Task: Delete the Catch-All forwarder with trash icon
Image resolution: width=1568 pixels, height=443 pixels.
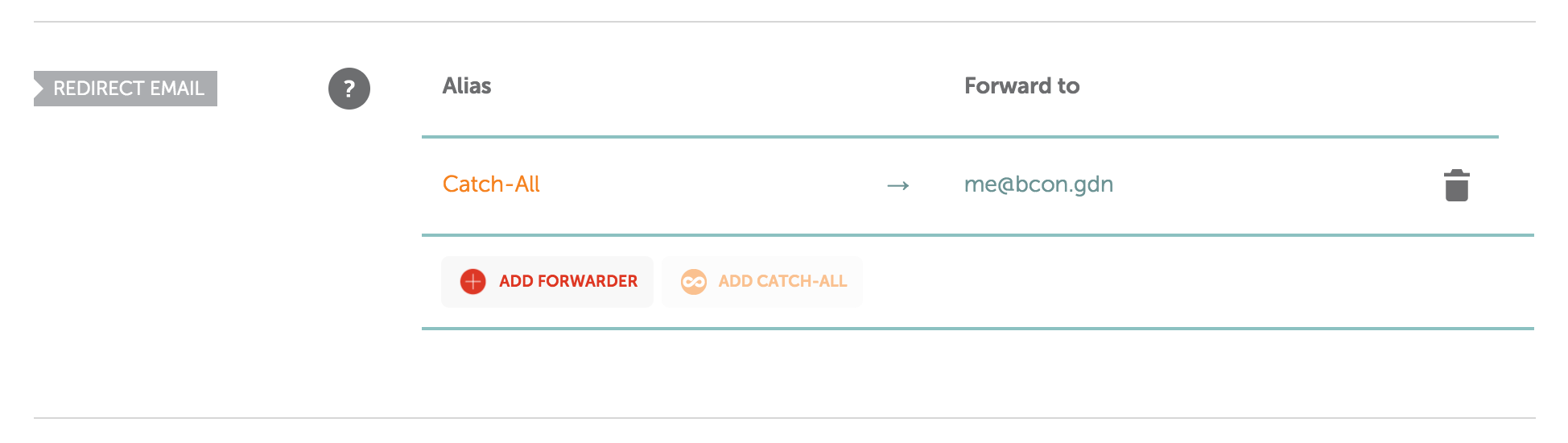Action: (x=1456, y=185)
